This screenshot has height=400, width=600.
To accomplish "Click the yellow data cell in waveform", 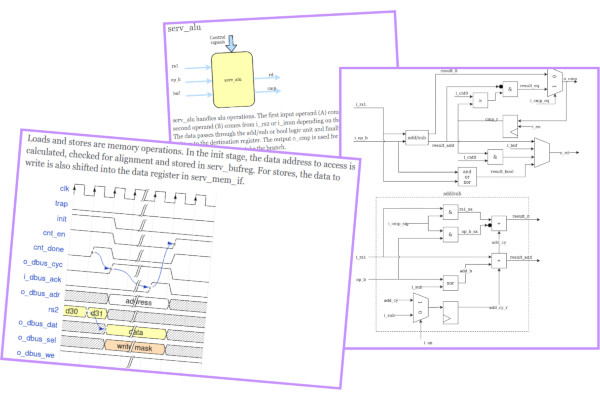I will coord(136,332).
